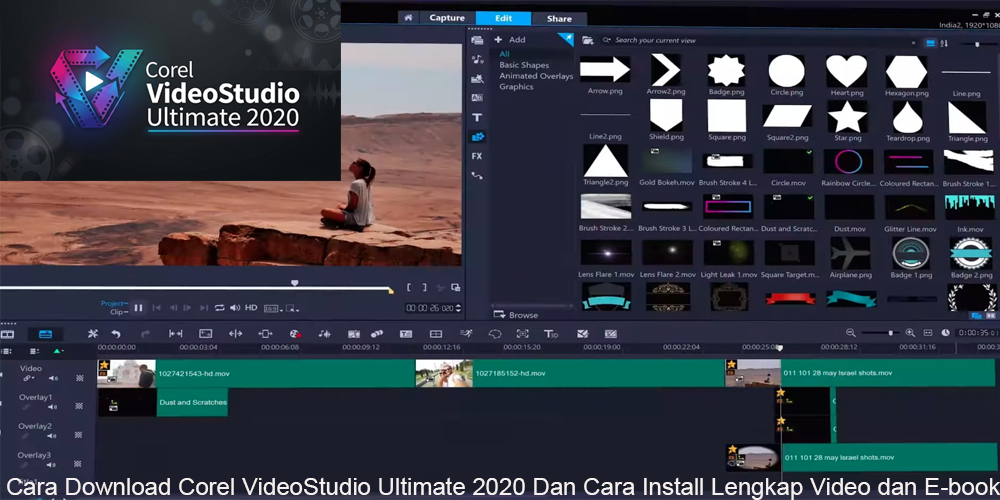The image size is (1000, 500).
Task: Click the preview scrubber playhead
Action: (x=295, y=283)
